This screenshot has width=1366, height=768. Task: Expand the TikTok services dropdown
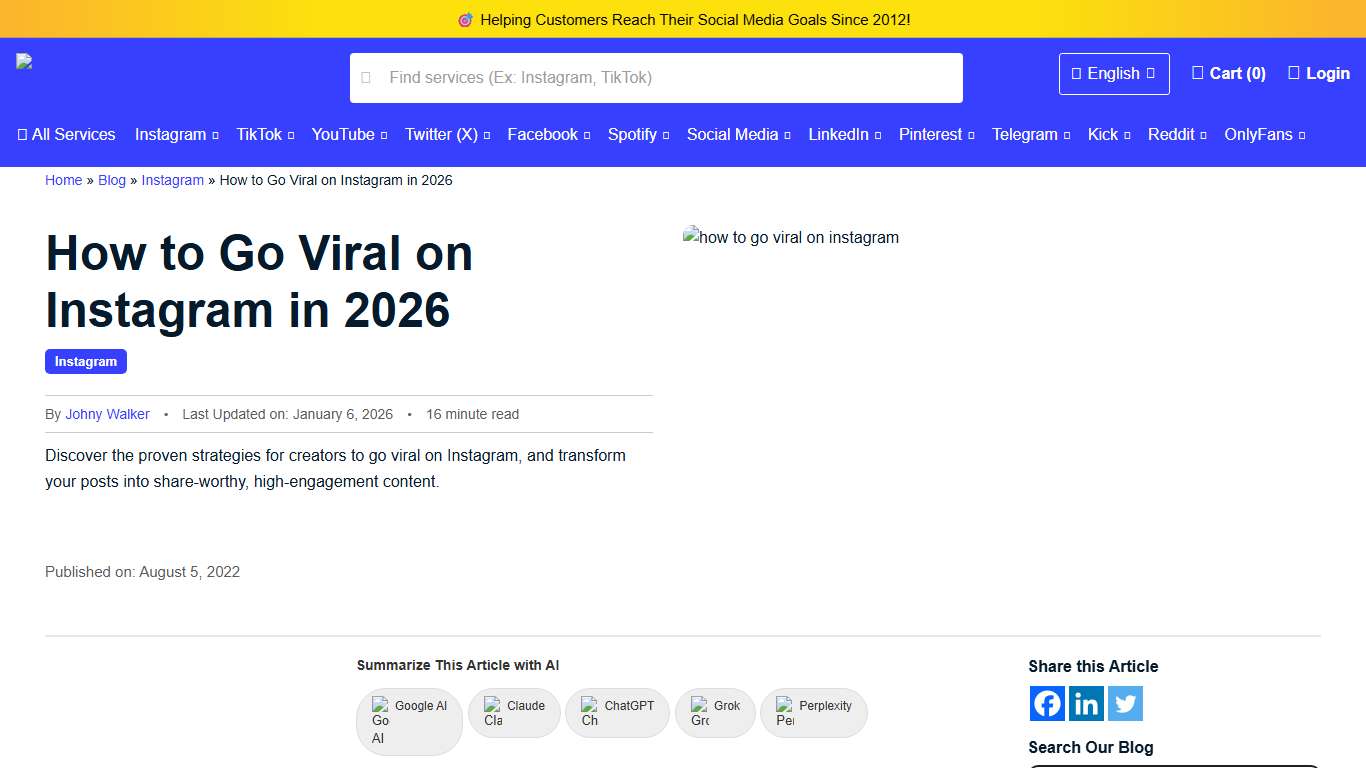click(264, 134)
